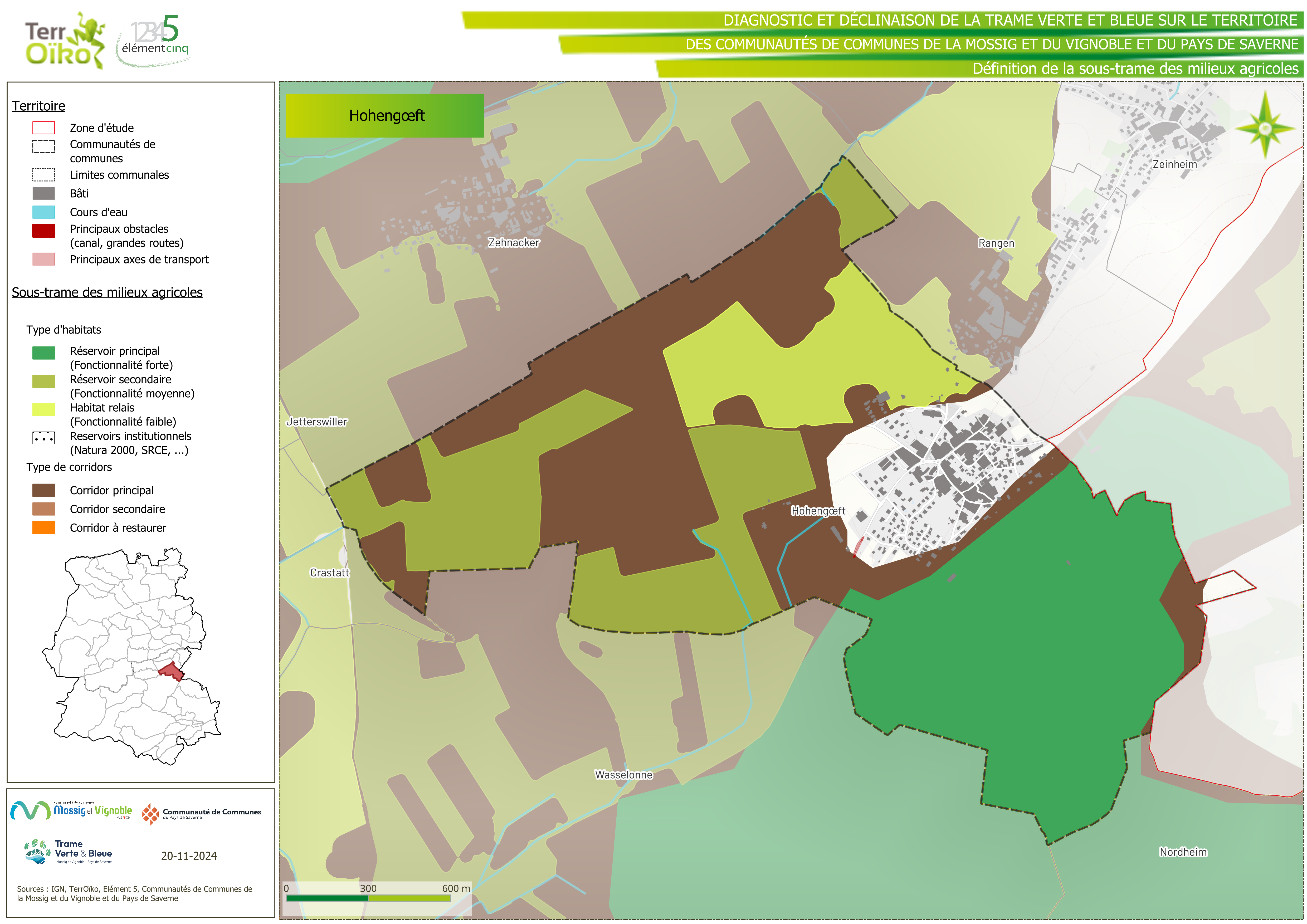Click the Réservoir principal green swatch
This screenshot has width=1307, height=924.
(x=44, y=353)
